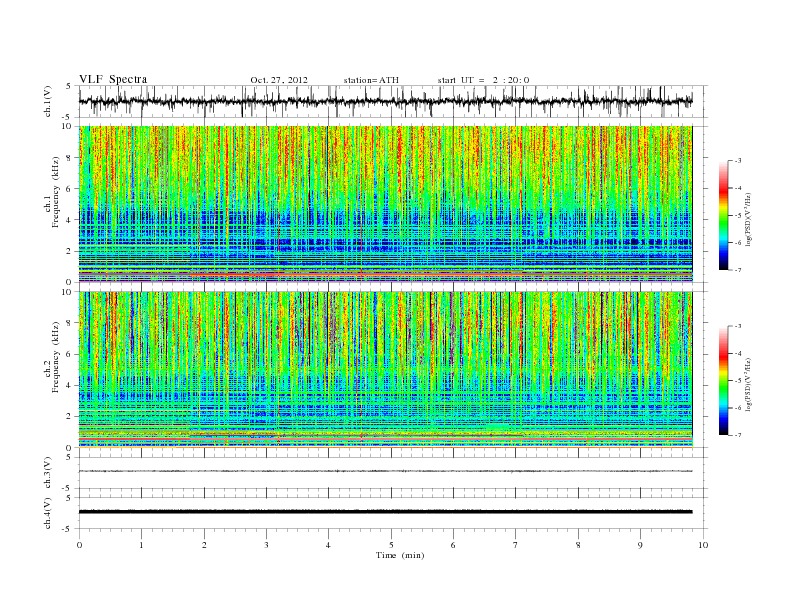Screen dimensions: 792x612
Task: Click the ch.2 Frequency (kHz) axis label
Action: click(x=52, y=357)
